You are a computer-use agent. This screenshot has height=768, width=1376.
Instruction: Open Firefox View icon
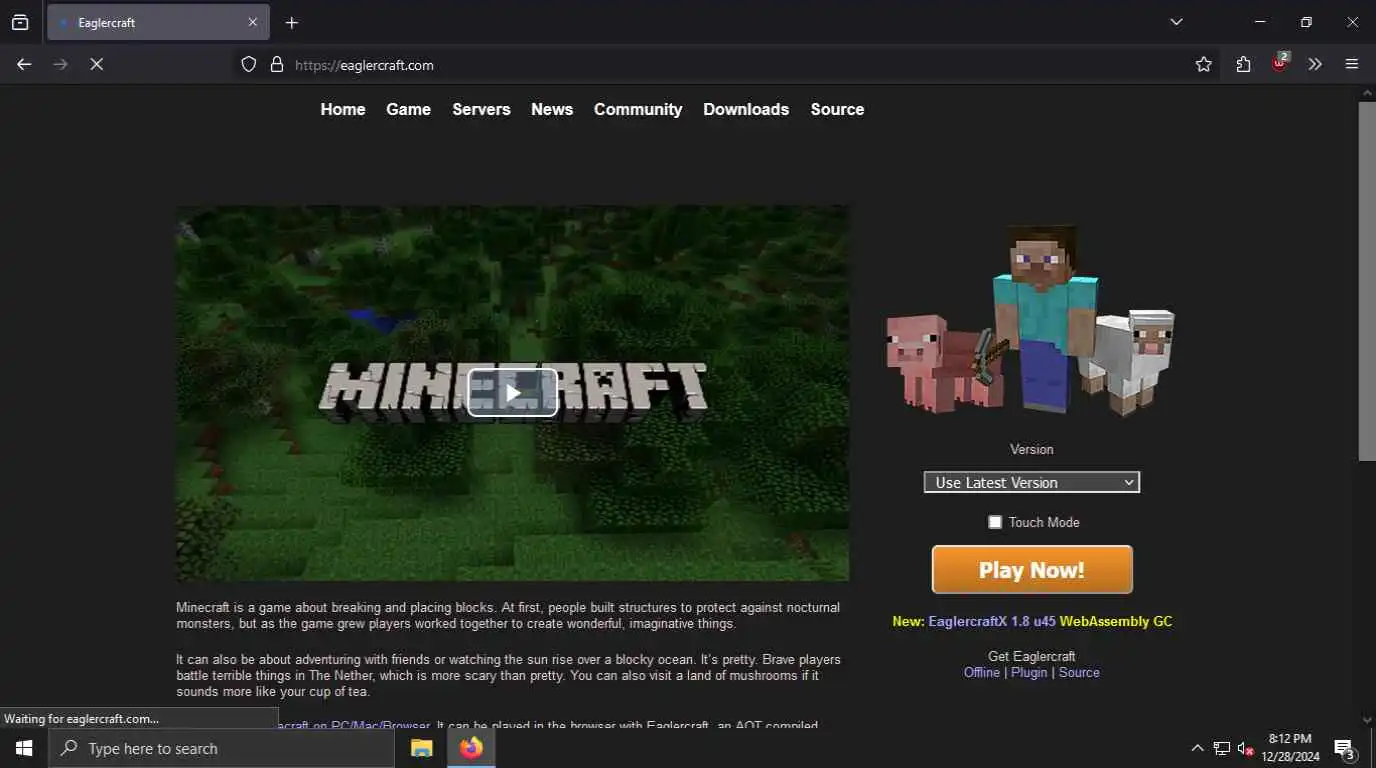(20, 22)
